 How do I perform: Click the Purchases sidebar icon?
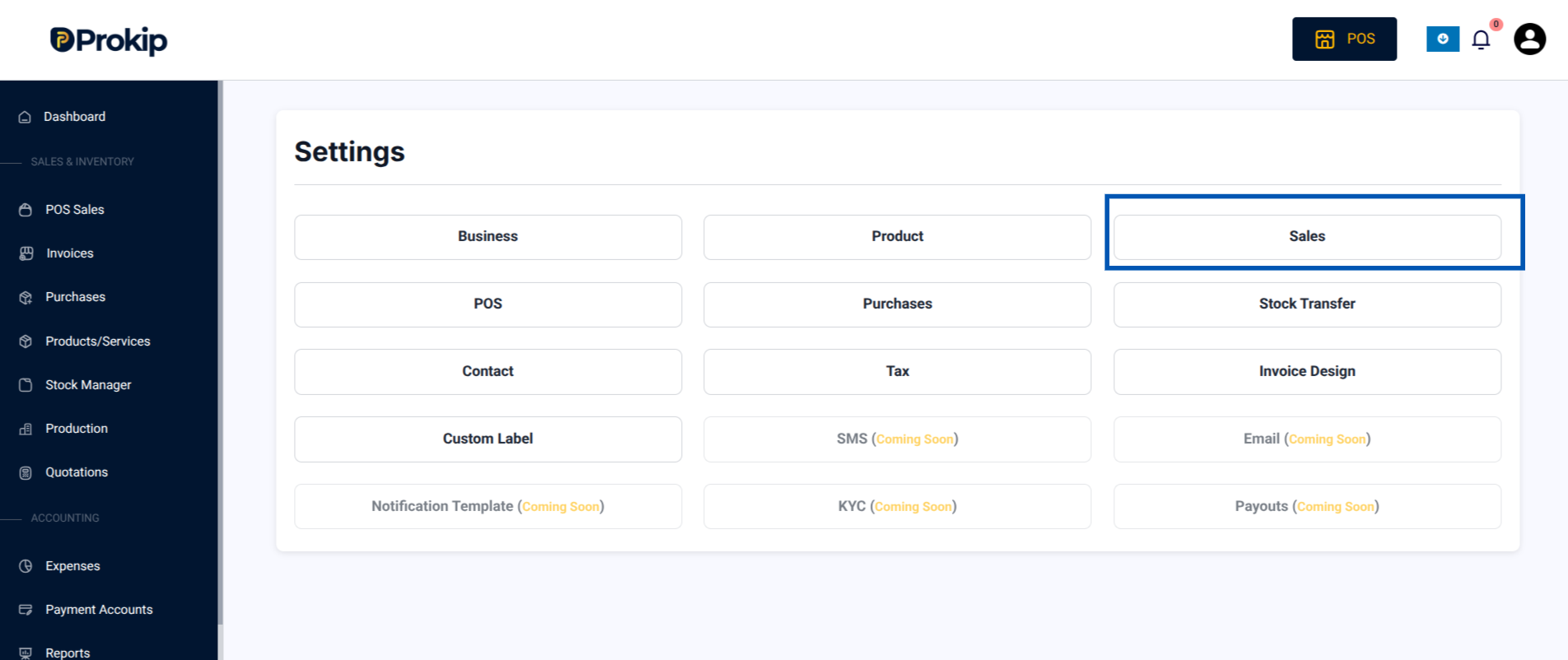pyautogui.click(x=26, y=297)
